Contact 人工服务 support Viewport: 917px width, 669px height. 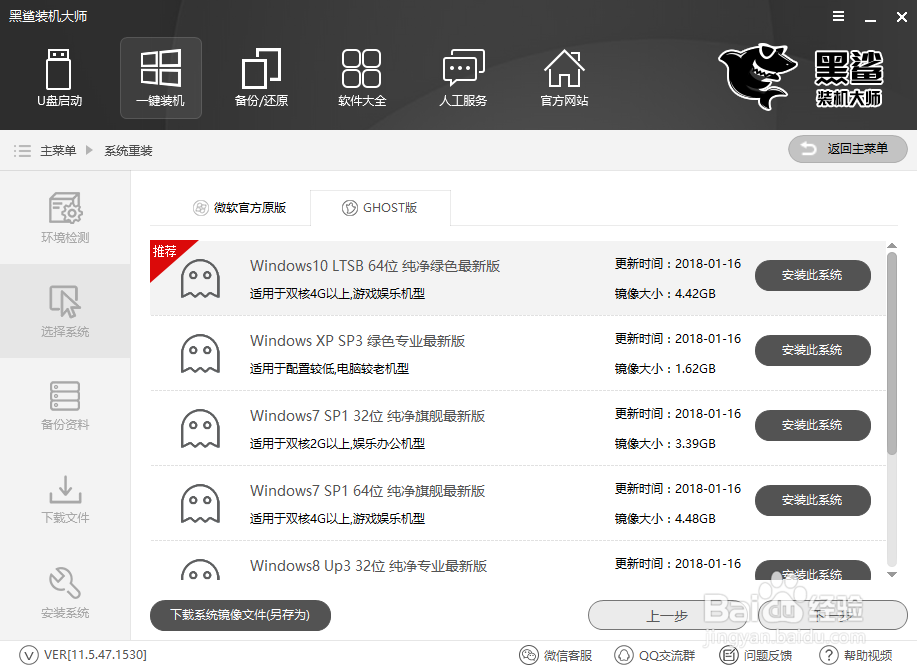(x=462, y=78)
